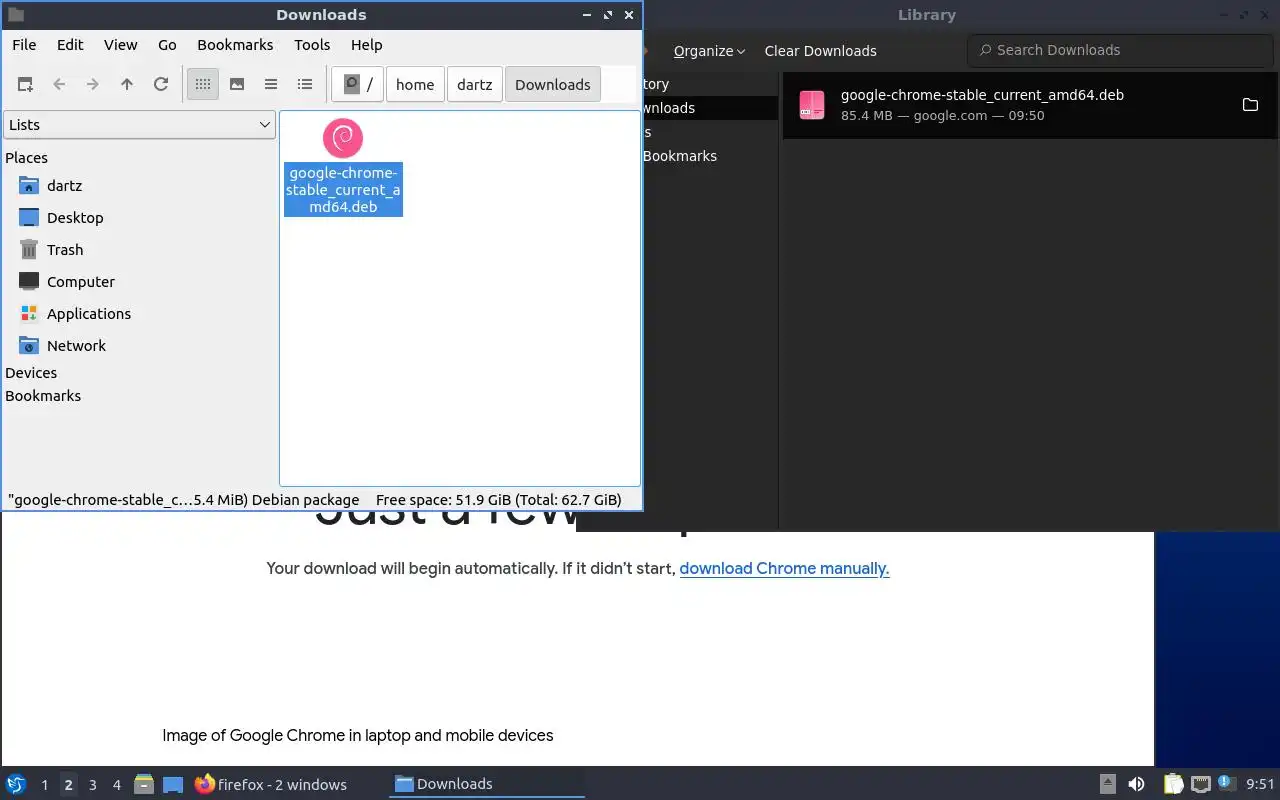This screenshot has height=800, width=1280.
Task: Click the home path button
Action: click(x=415, y=85)
